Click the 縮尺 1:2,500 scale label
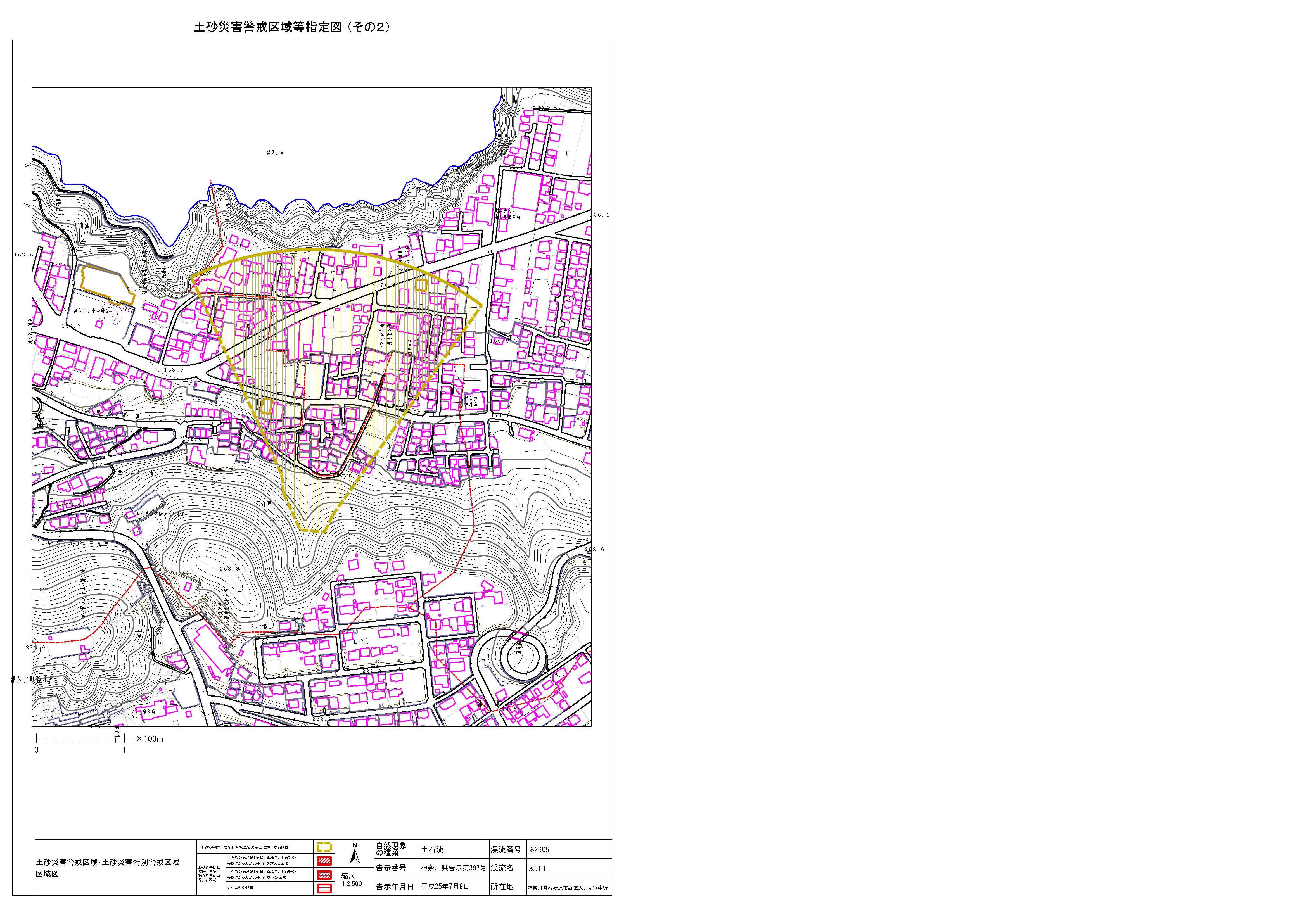This screenshot has height=924, width=1307. [351, 880]
